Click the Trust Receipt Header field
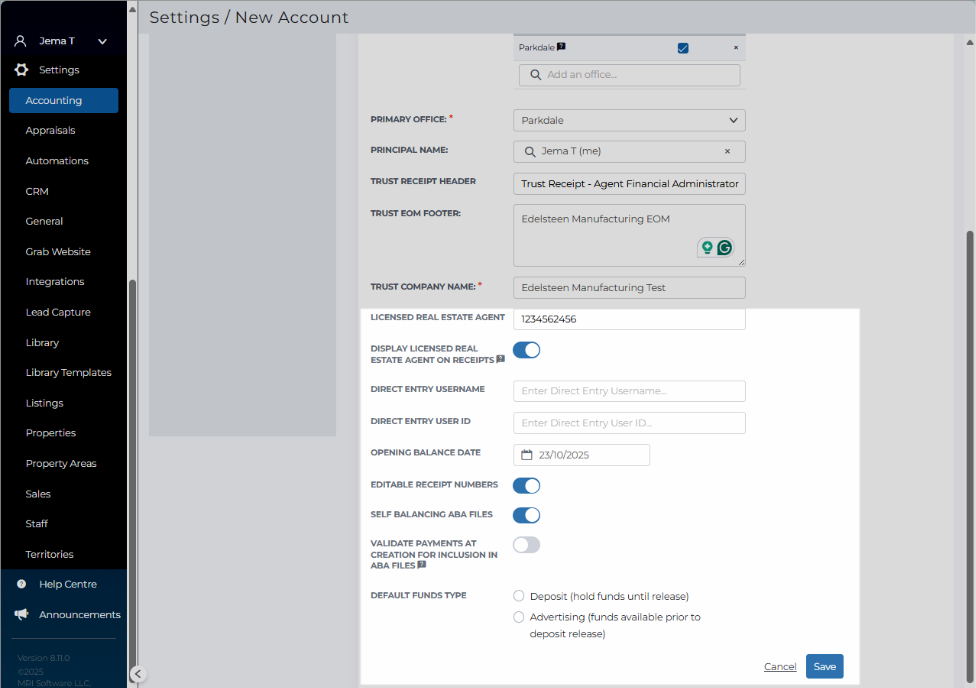This screenshot has width=976, height=688. (629, 184)
